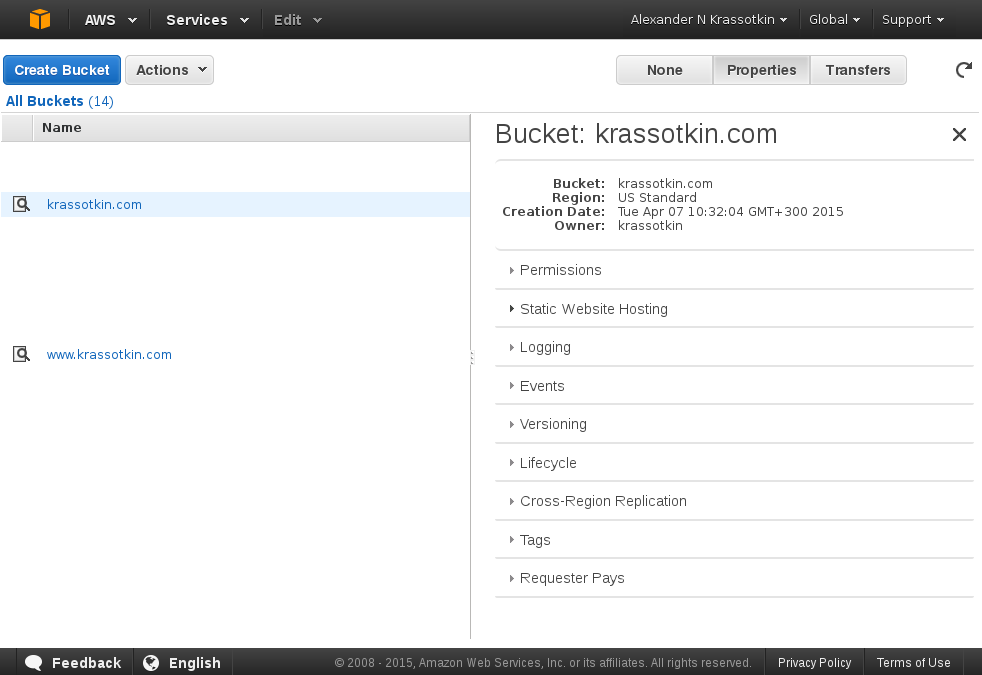Open the Global region dropdown
982x675 pixels.
(x=834, y=19)
